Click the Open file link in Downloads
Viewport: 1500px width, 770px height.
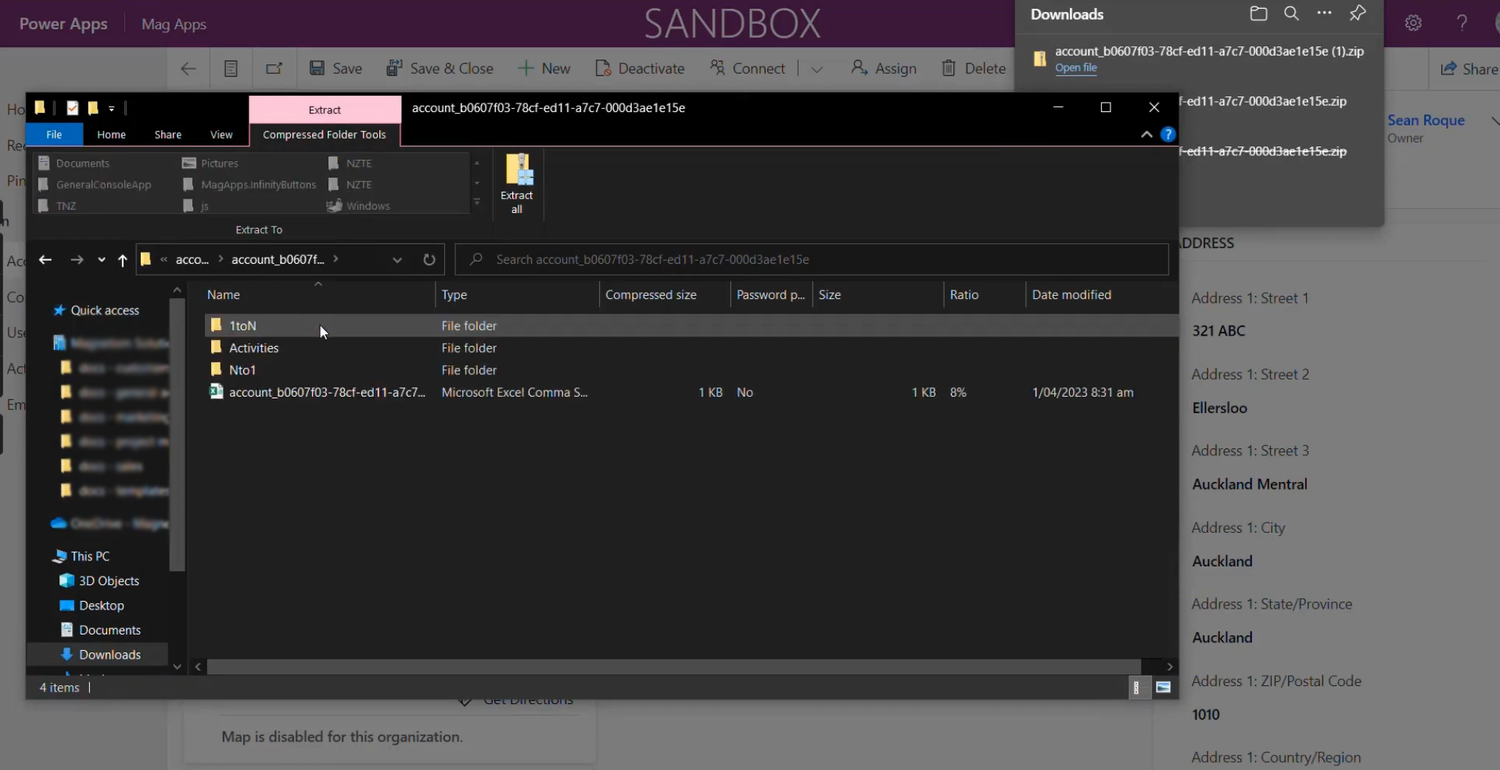[1076, 68]
